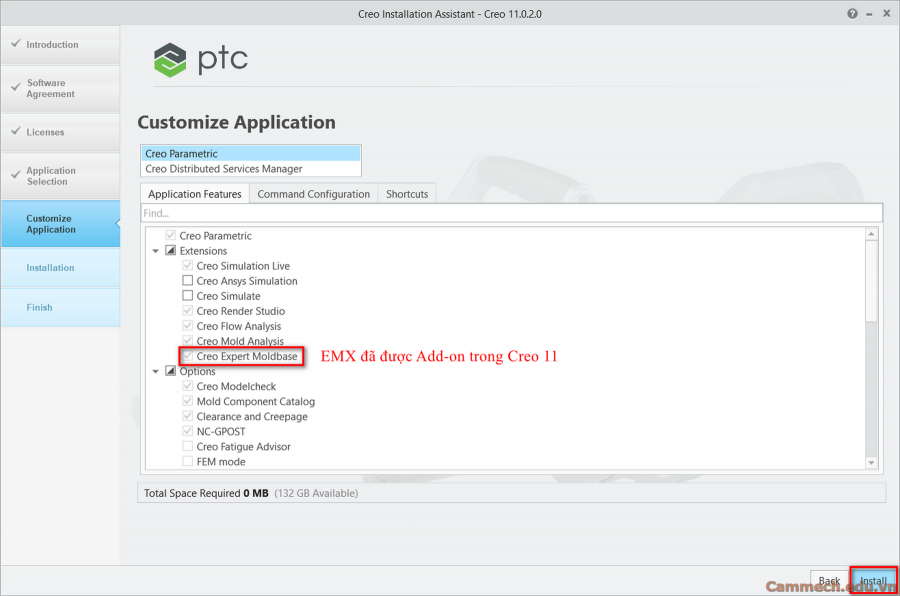Enable FEM mode
This screenshot has height=596, width=900.
[186, 461]
